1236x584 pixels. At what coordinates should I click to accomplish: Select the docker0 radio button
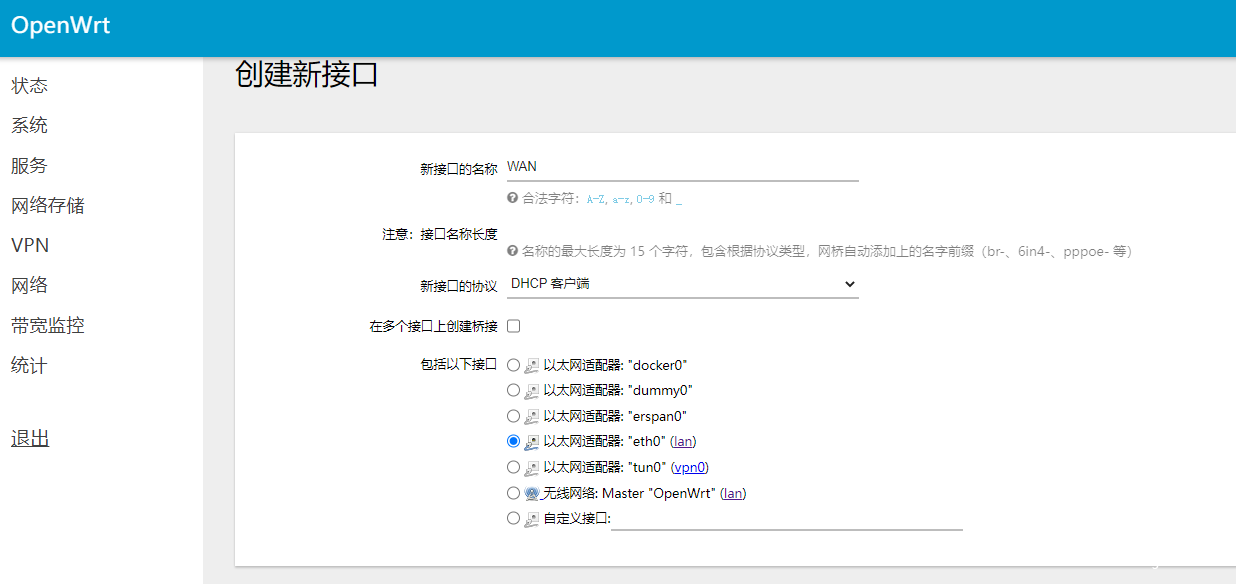tap(514, 365)
